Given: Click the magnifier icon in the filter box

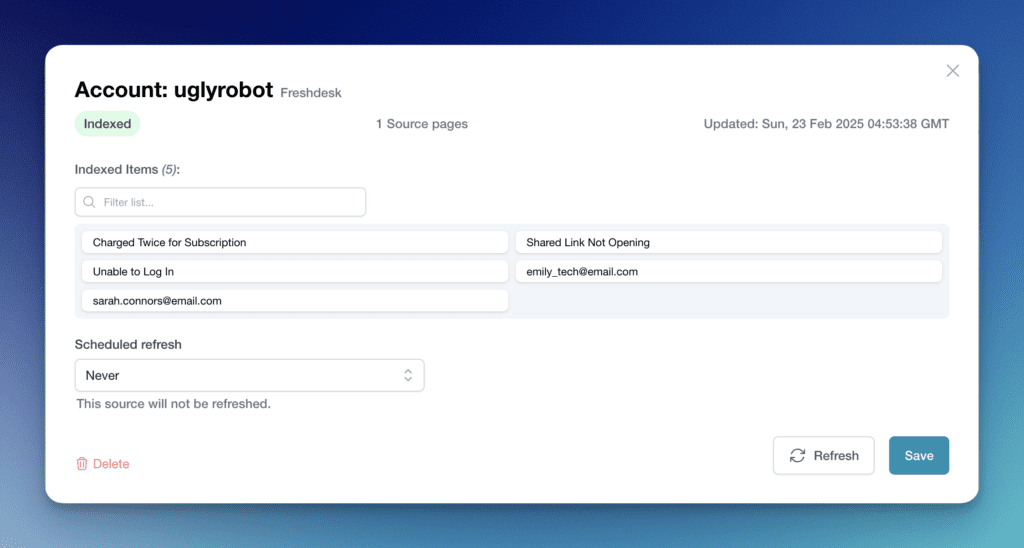Looking at the screenshot, I should click(x=90, y=202).
